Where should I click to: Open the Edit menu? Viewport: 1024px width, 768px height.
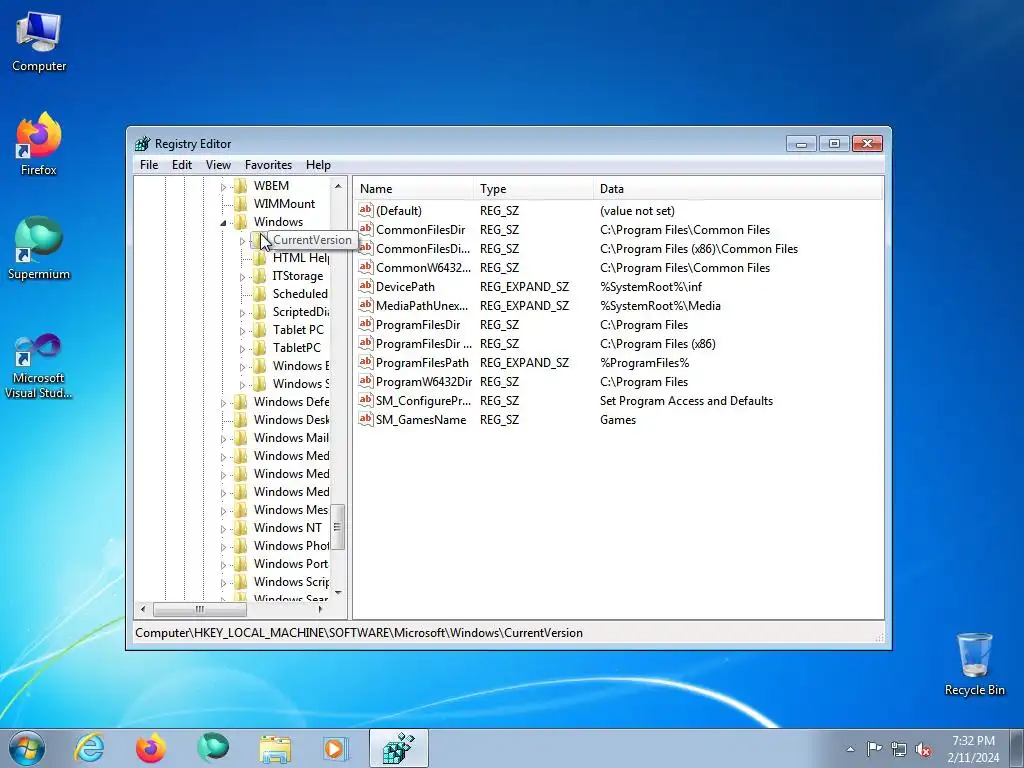pyautogui.click(x=182, y=165)
